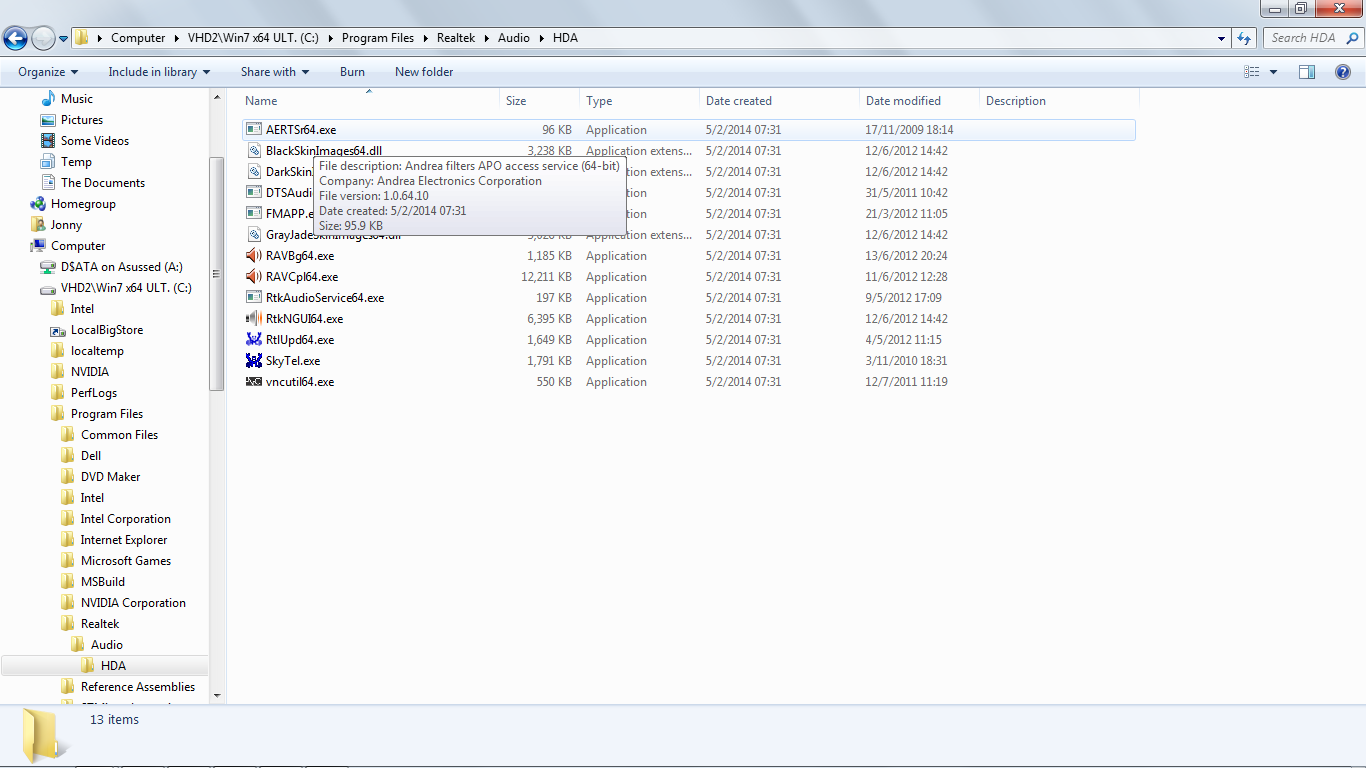The image size is (1366, 768).
Task: Click the RAVBg64.exe speaker icon
Action: click(x=254, y=256)
